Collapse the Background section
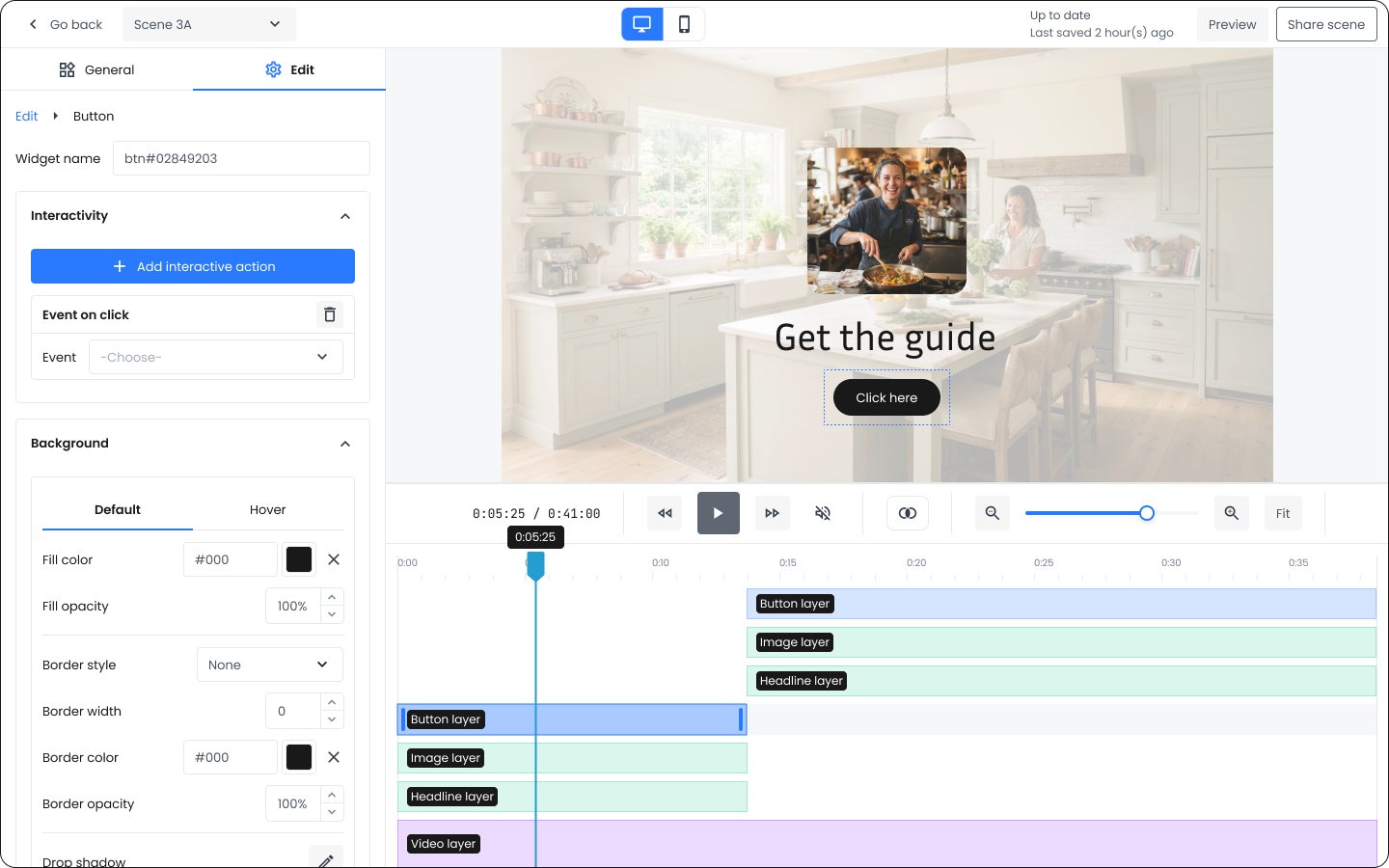Viewport: 1389px width, 868px height. (345, 444)
